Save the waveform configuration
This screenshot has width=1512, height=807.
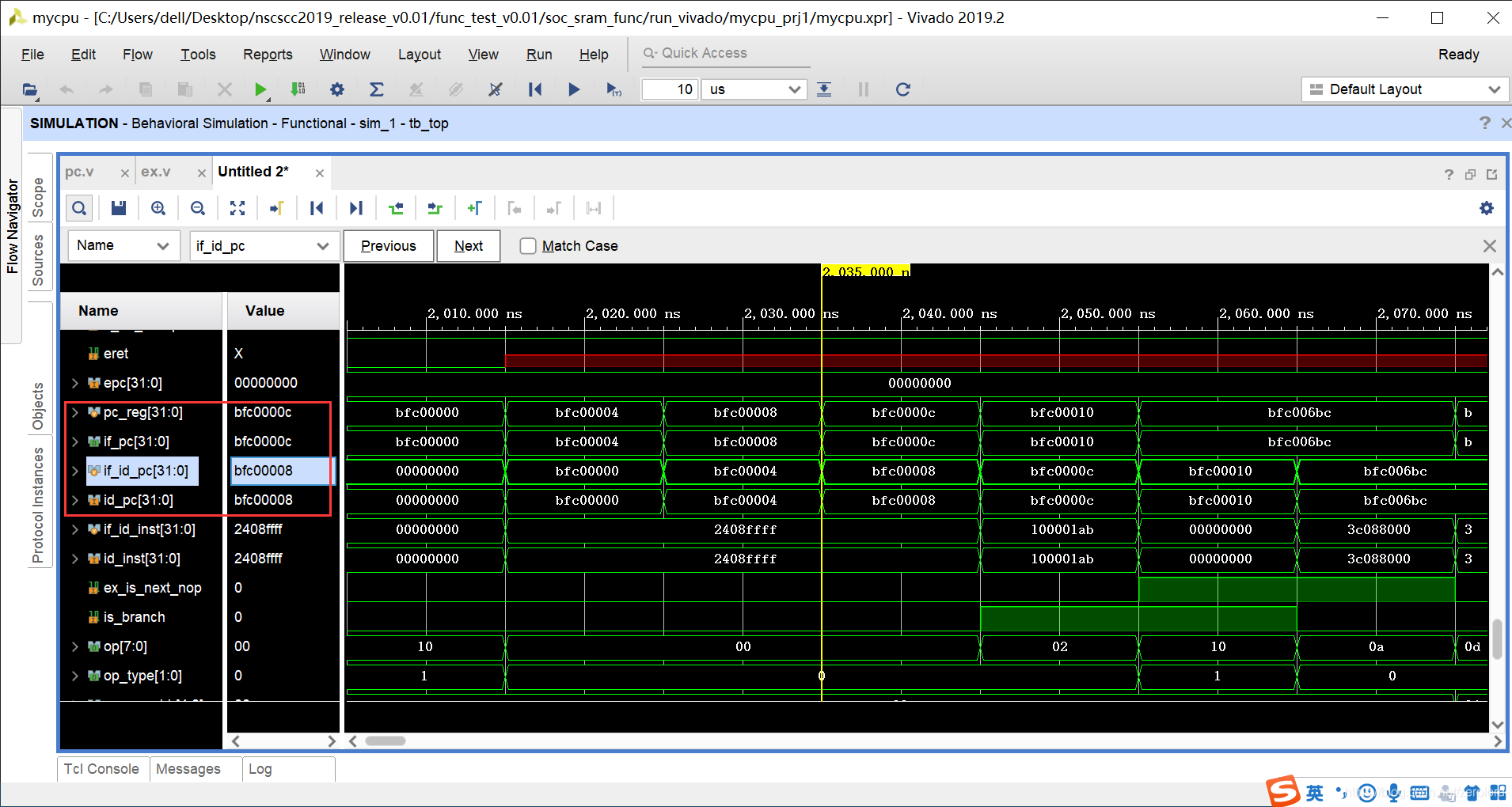(x=119, y=208)
